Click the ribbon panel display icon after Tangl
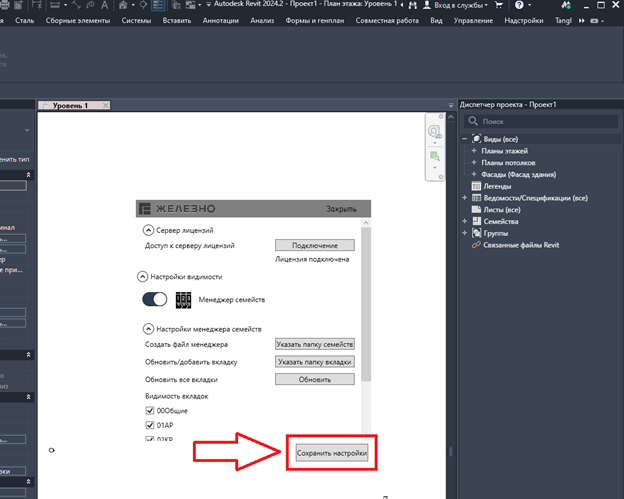624x499 pixels. pos(596,21)
